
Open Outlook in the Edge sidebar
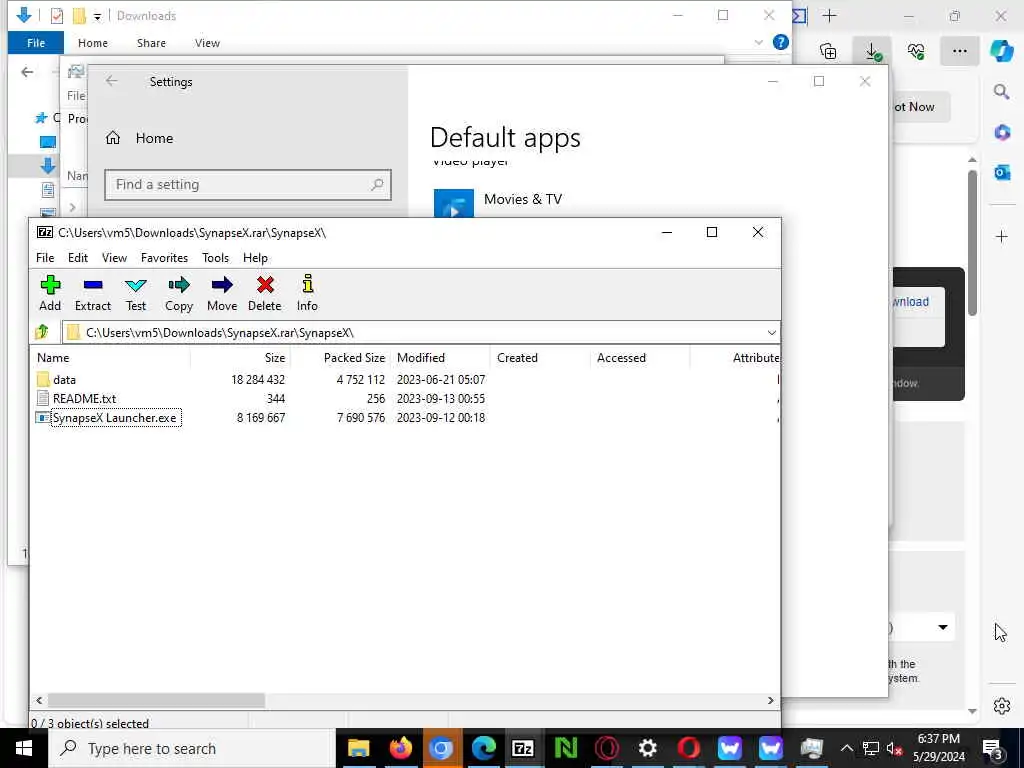1002,172
